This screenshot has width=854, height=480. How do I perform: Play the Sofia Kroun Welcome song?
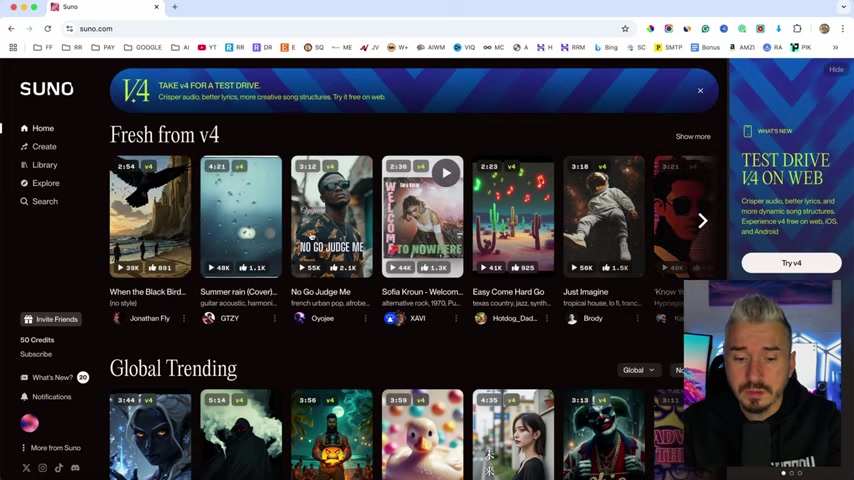[446, 173]
